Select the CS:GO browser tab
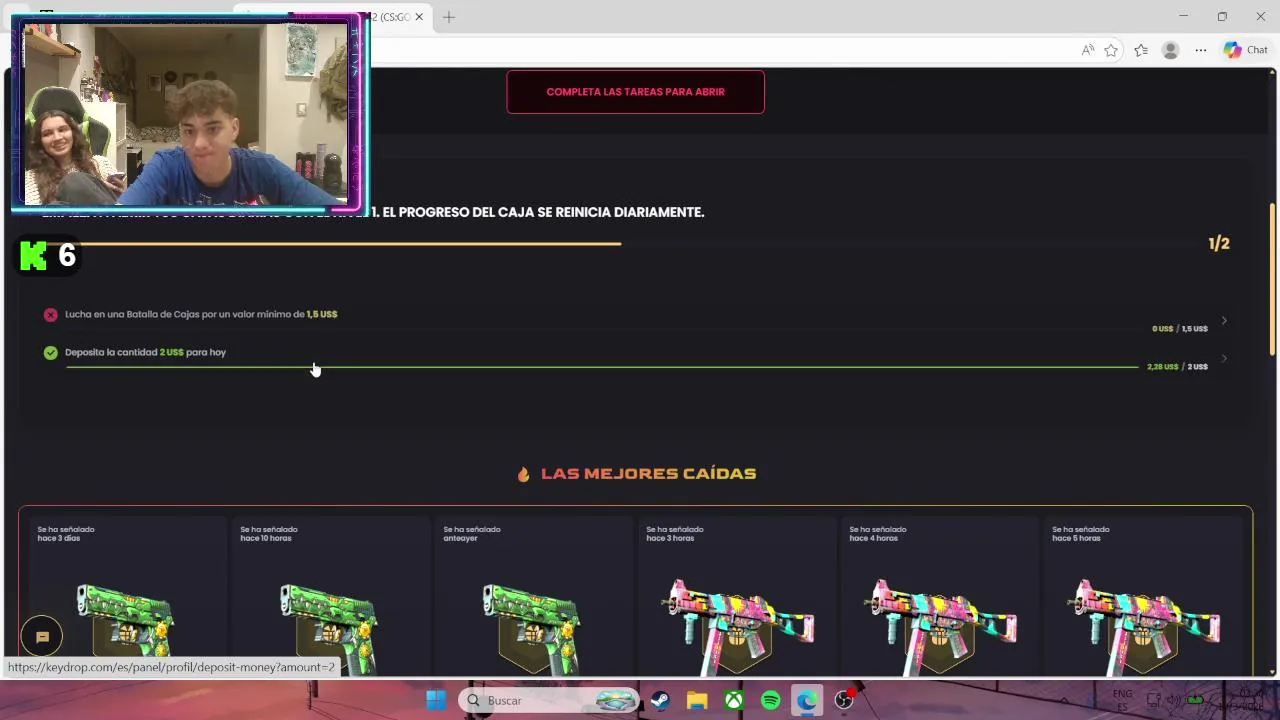This screenshot has height=720, width=1280. (390, 17)
